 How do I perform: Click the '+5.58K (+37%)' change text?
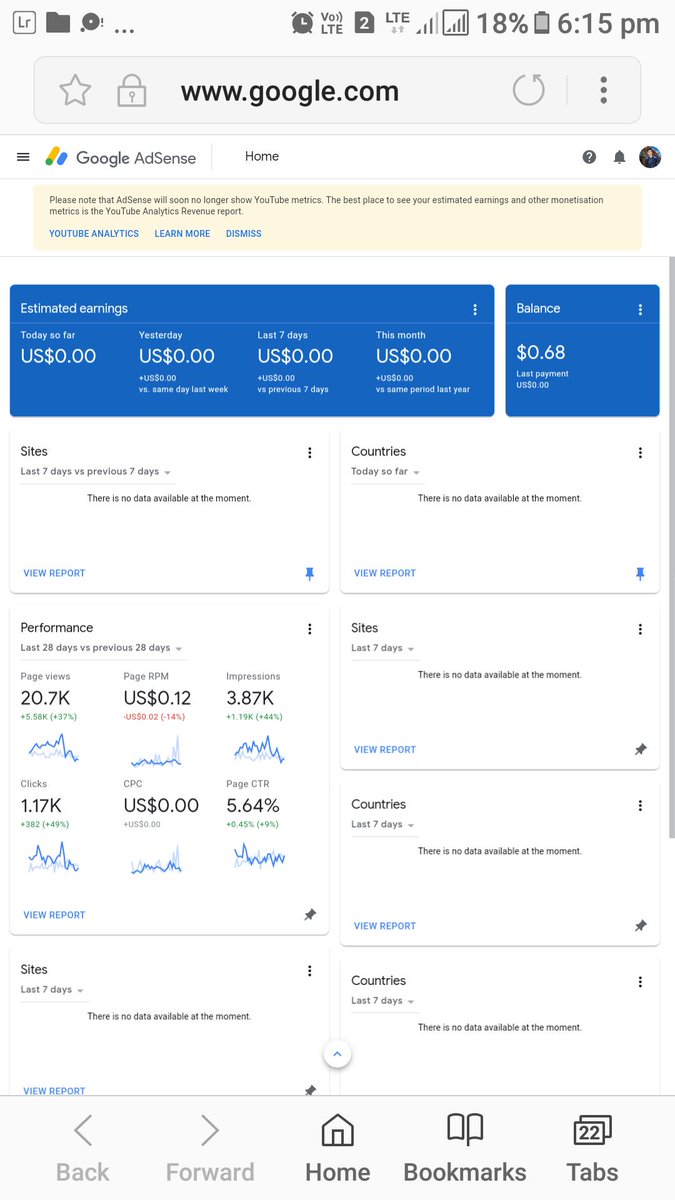point(49,717)
